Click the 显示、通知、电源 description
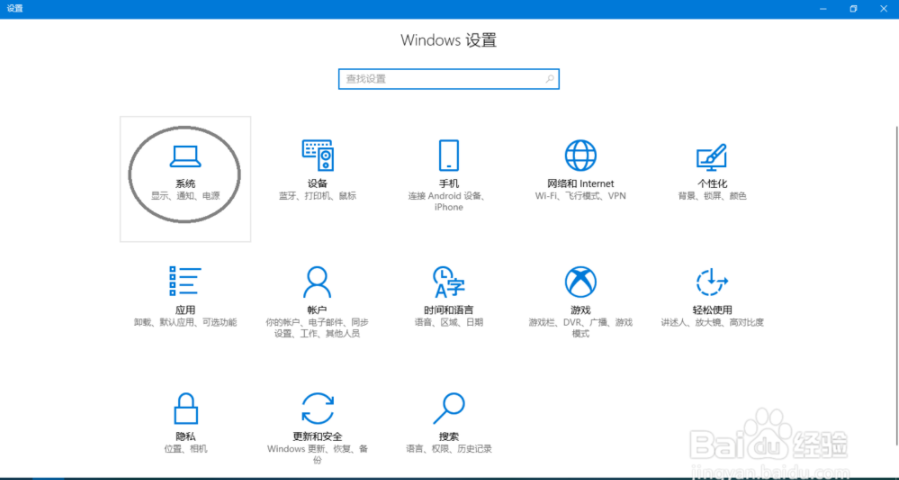This screenshot has height=480, width=899. 185,196
